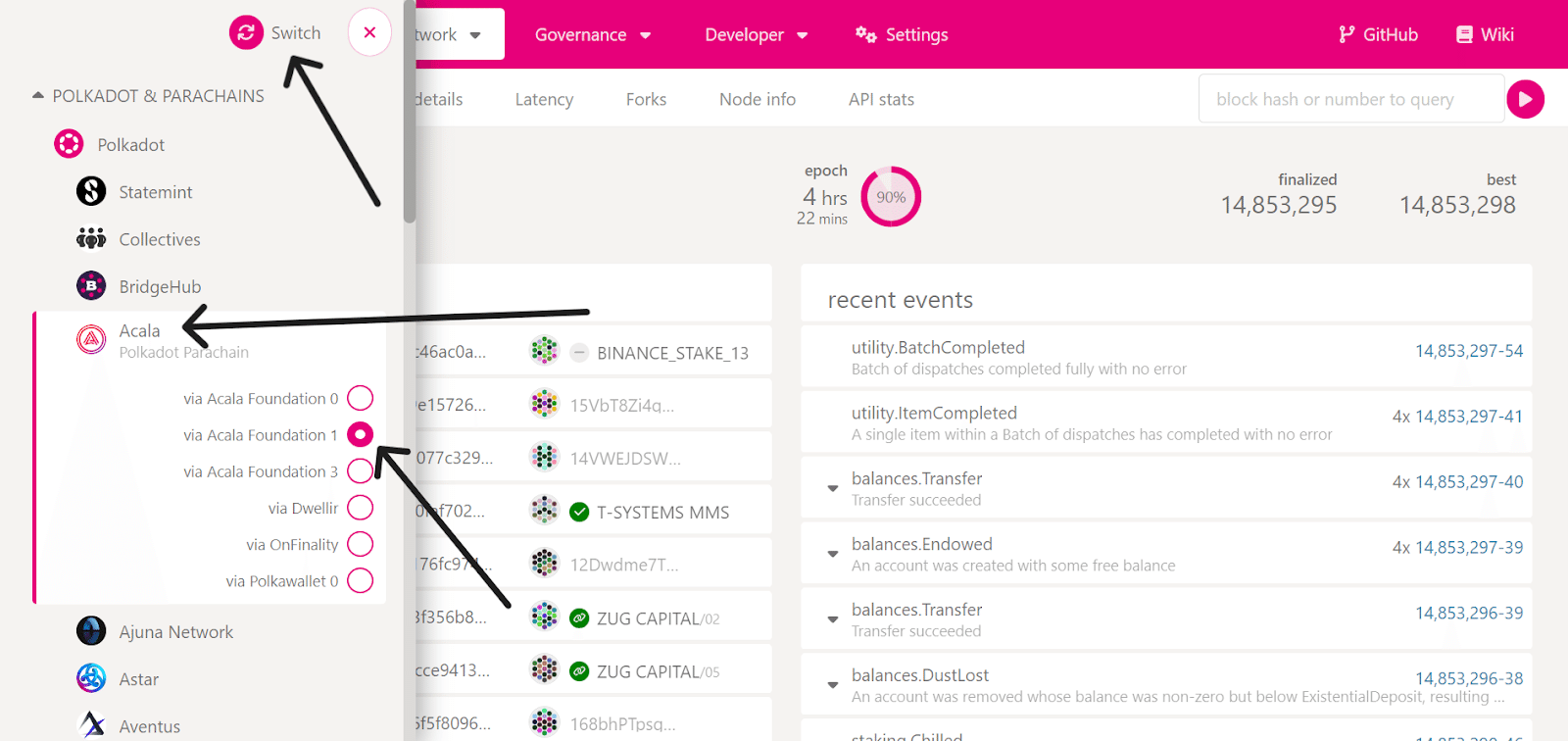Click ZUG CAPITAL/02 verified identity badge

tap(579, 617)
